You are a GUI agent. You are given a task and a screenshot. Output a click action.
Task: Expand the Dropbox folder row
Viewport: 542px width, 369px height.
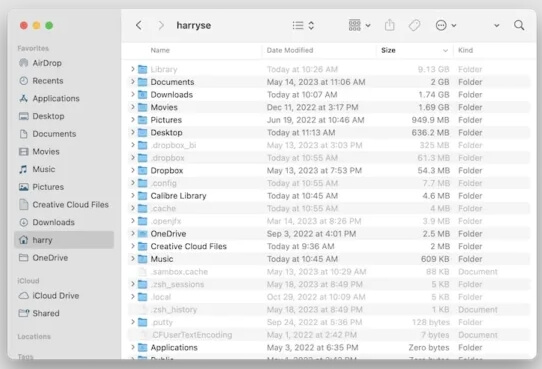(133, 170)
